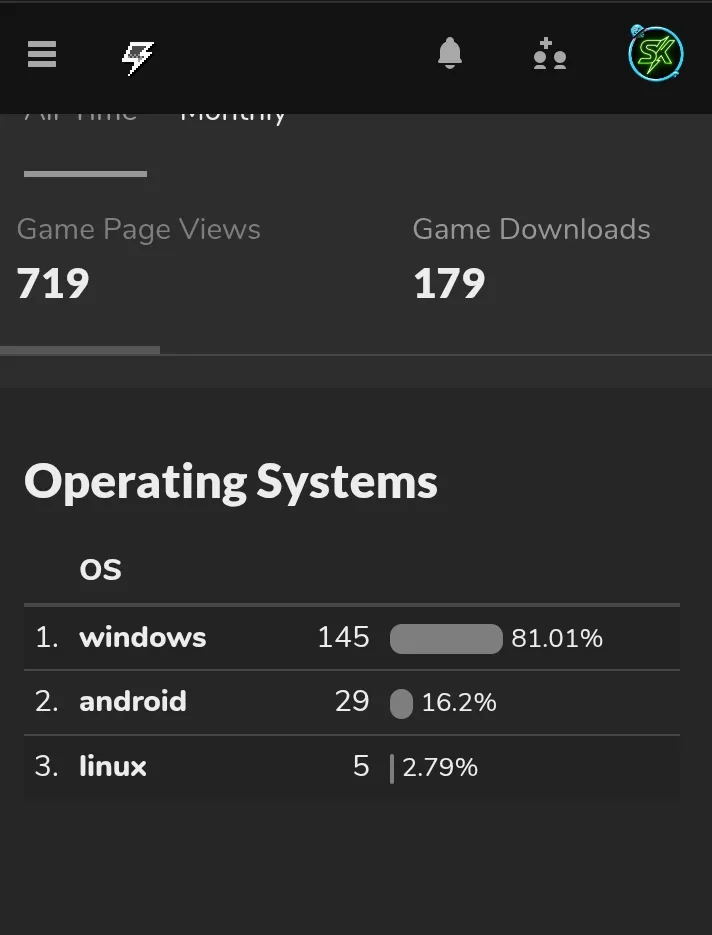Click the horizontal scrollbar under stats
This screenshot has width=712, height=935.
[80, 350]
